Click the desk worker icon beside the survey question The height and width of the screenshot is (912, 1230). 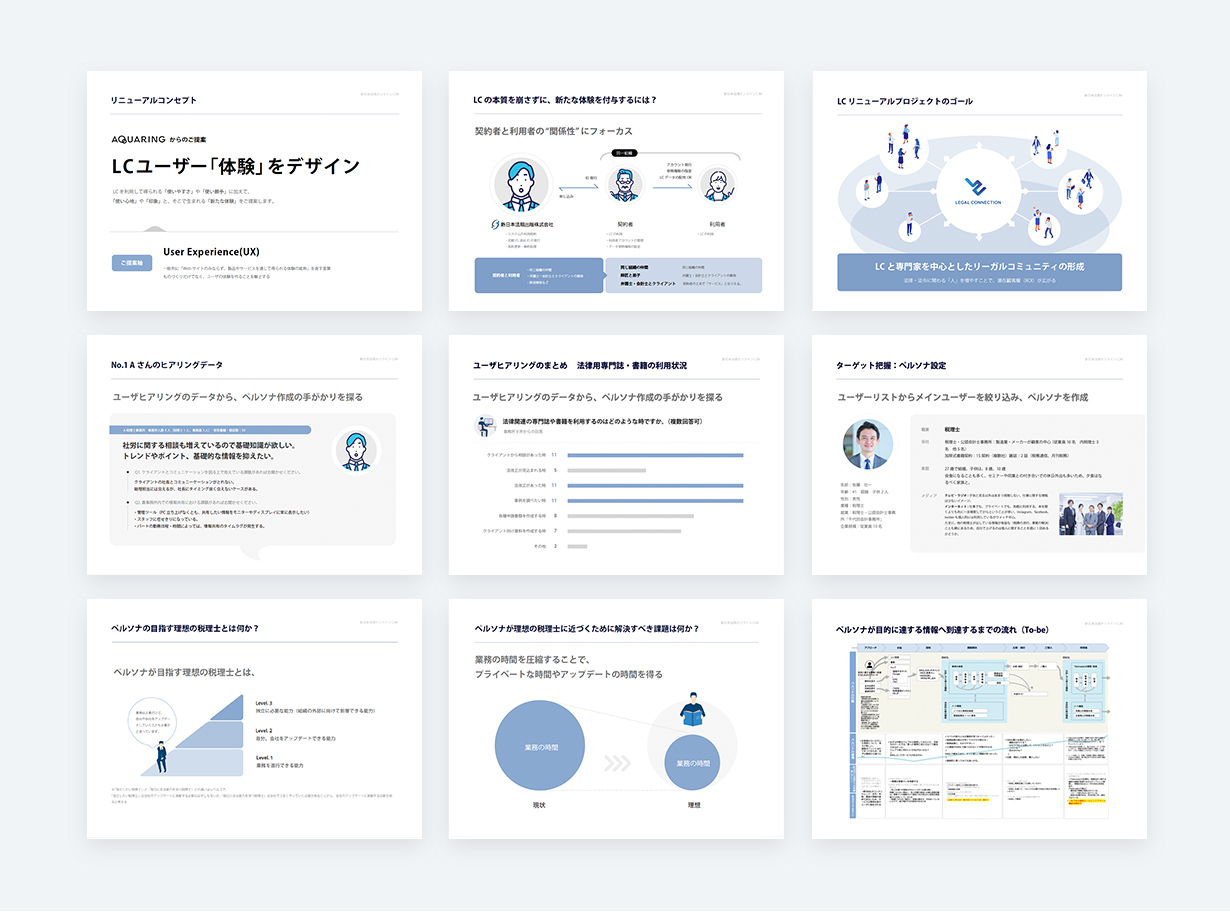[485, 427]
